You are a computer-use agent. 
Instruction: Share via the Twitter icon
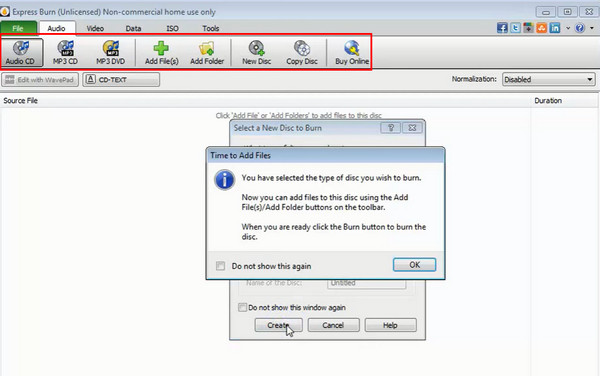[515, 28]
